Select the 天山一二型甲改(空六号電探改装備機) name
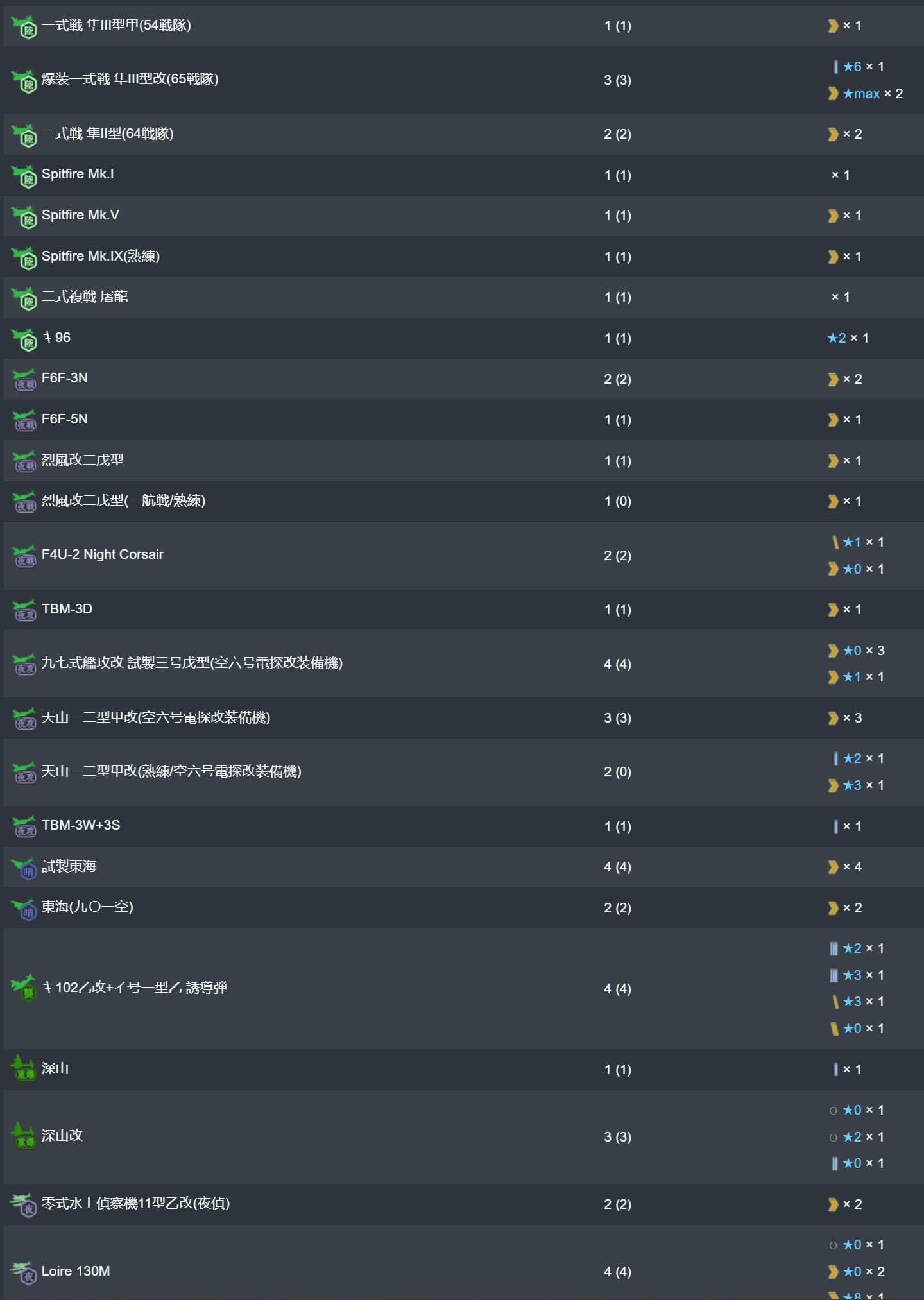The image size is (924, 1300). tap(156, 717)
